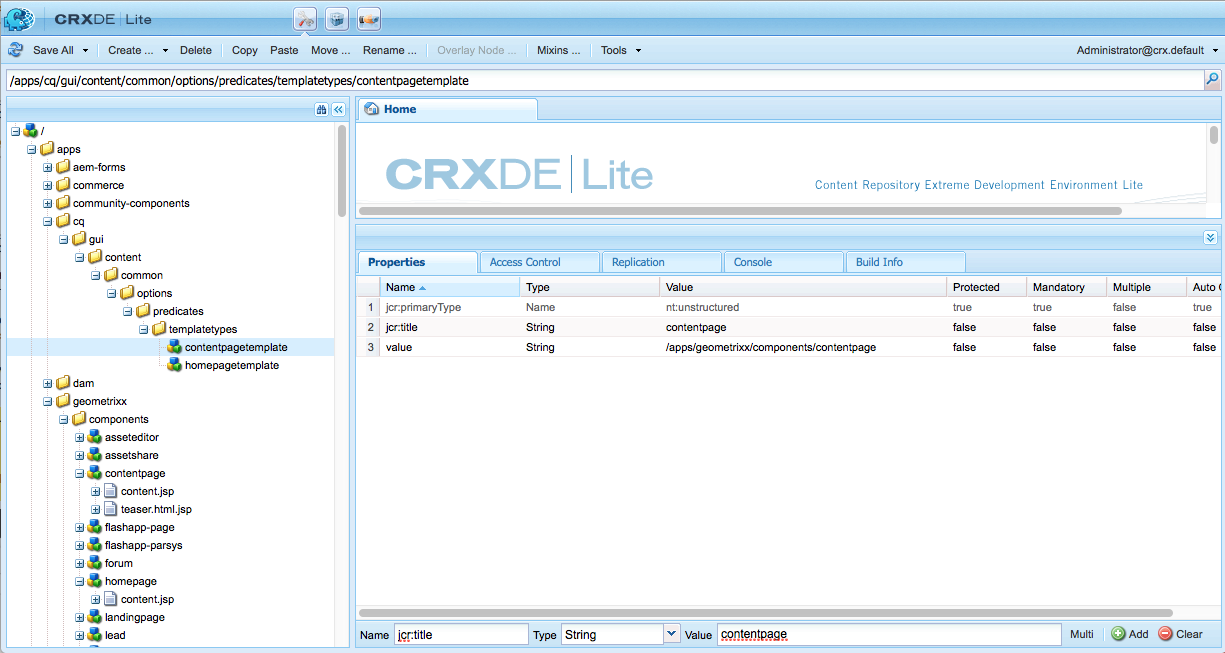Click the homepagetemplate node icon

[175, 365]
